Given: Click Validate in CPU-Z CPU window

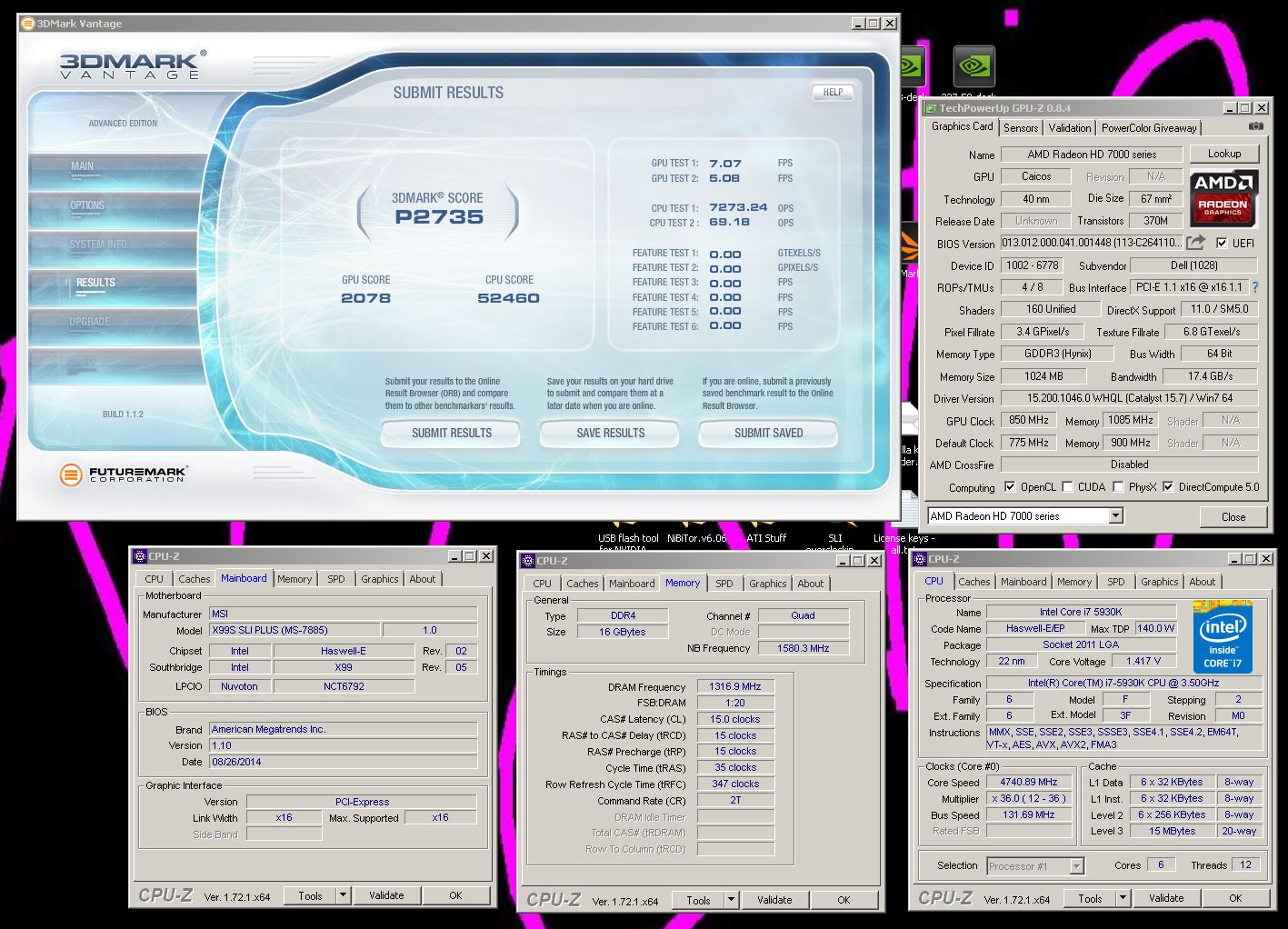Looking at the screenshot, I should click(1166, 898).
